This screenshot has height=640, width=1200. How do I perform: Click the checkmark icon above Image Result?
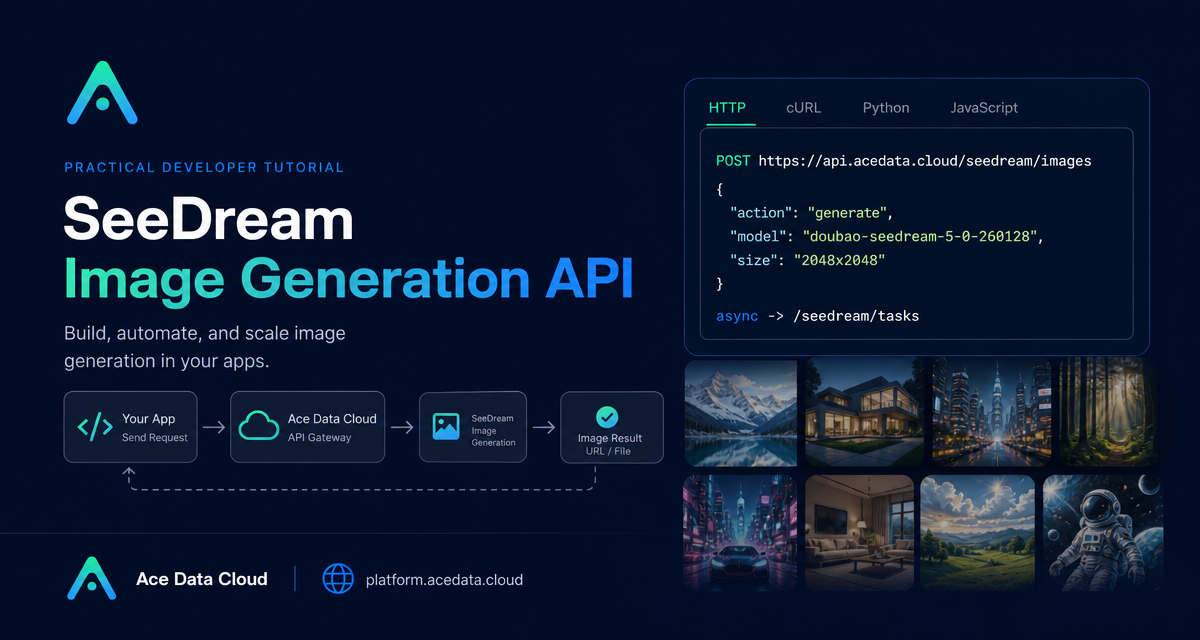(x=607, y=416)
